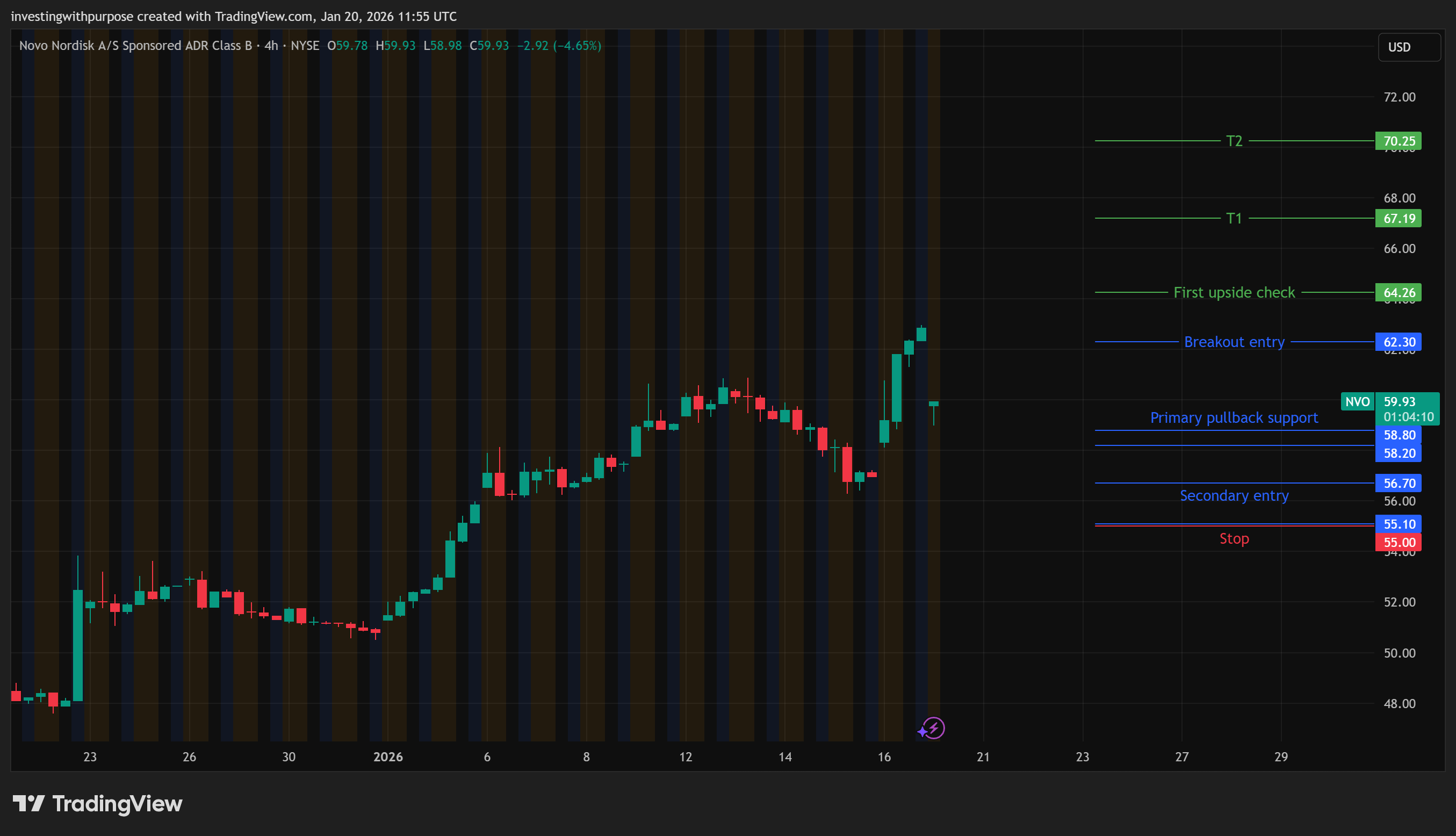Click the First upside check label

(x=1234, y=292)
